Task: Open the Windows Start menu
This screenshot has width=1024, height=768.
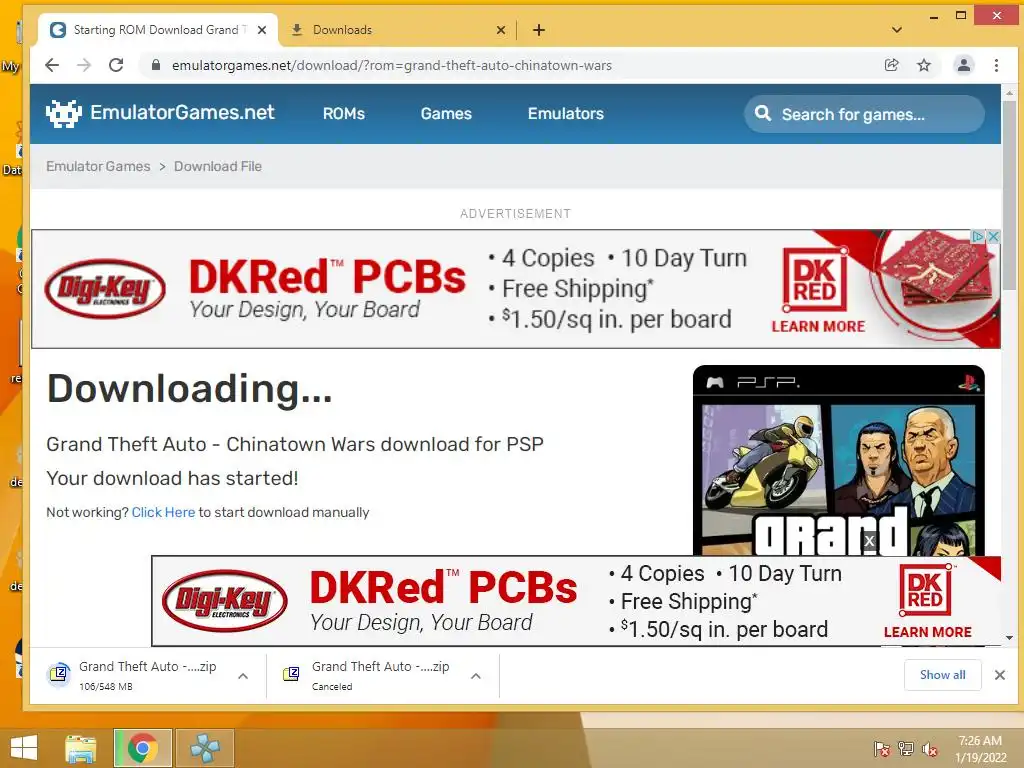Action: (x=24, y=748)
